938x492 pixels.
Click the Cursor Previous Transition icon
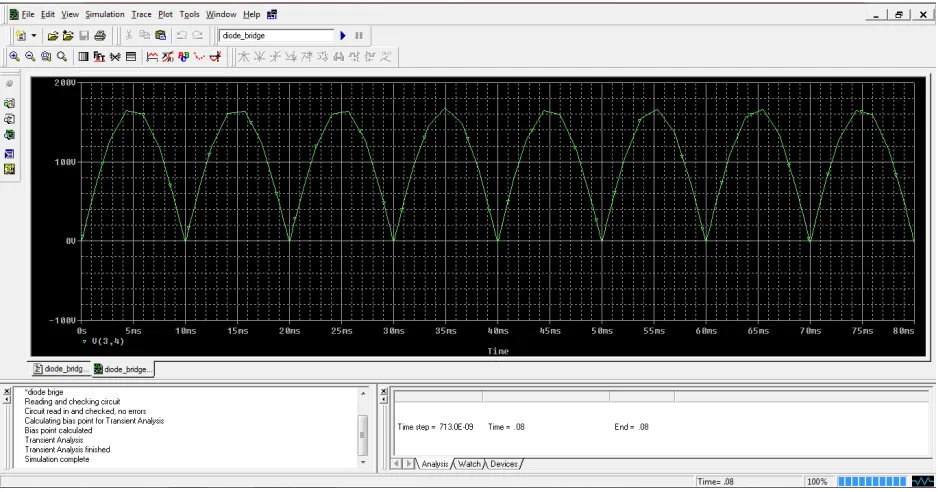pos(370,56)
